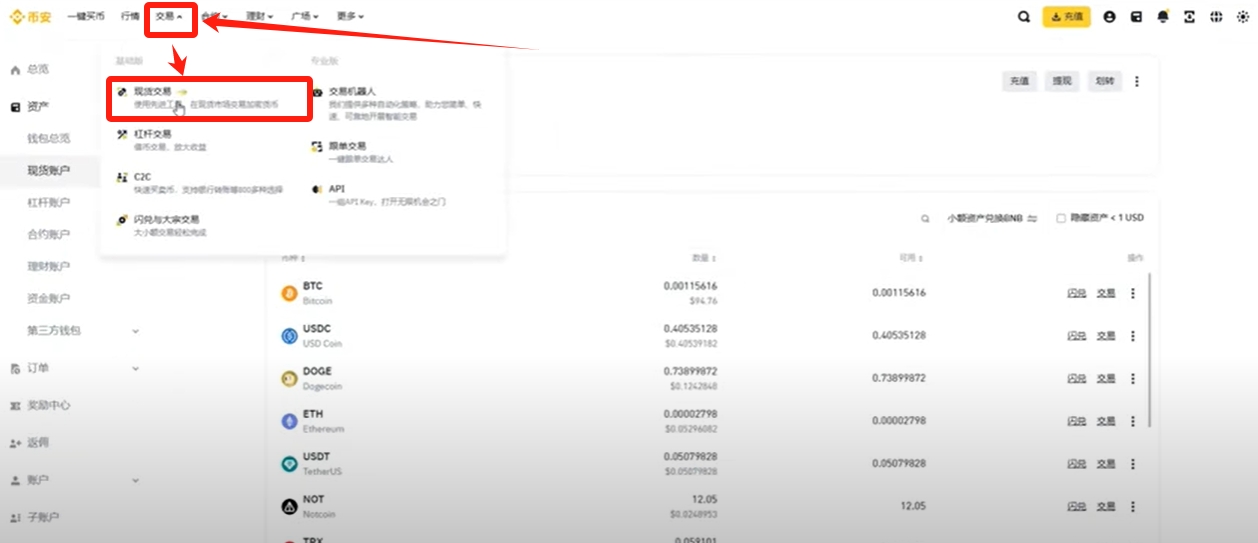Click the USDC coin icon
The image size is (1258, 543).
tap(289, 336)
